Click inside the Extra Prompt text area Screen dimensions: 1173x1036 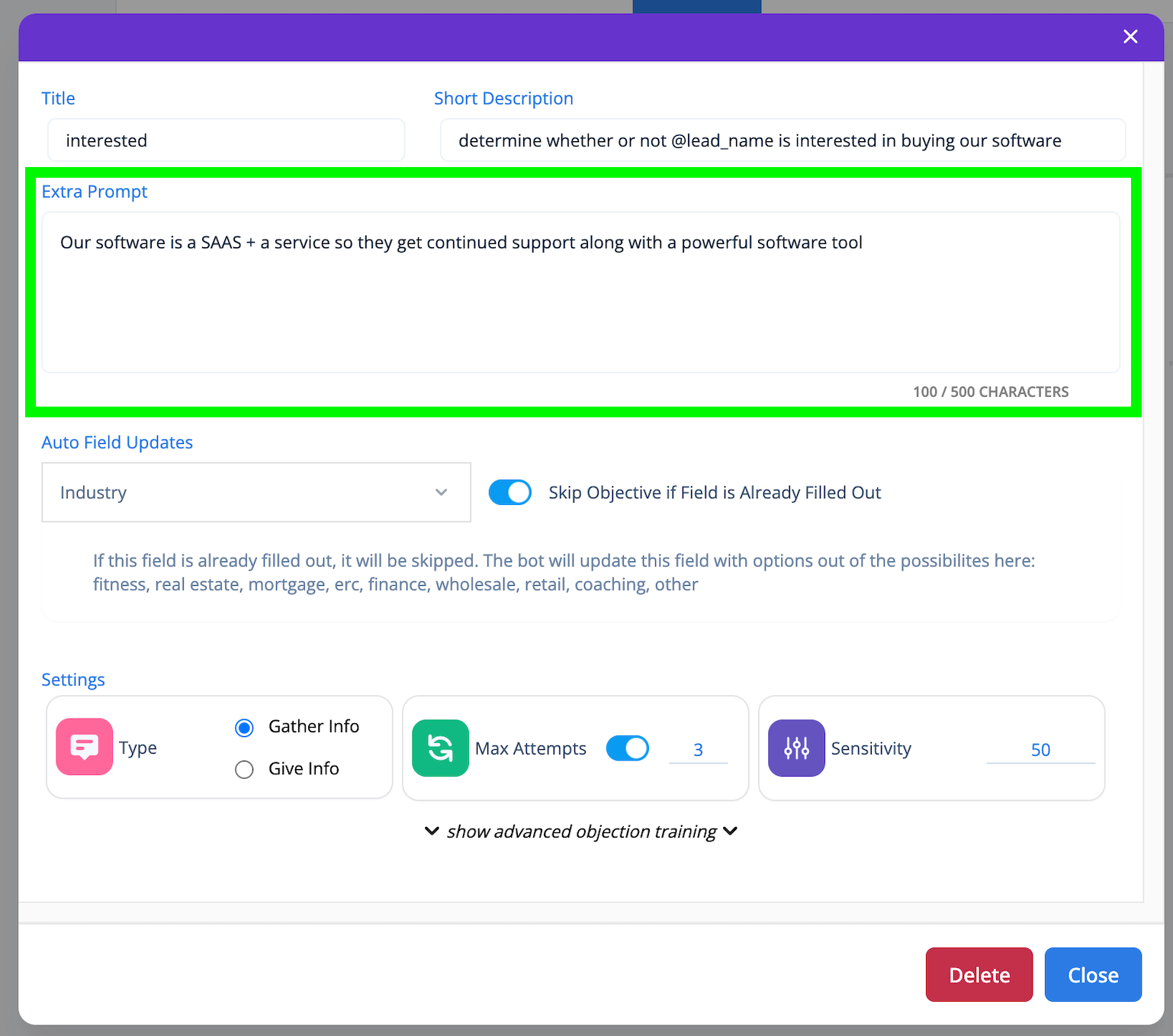click(x=581, y=292)
